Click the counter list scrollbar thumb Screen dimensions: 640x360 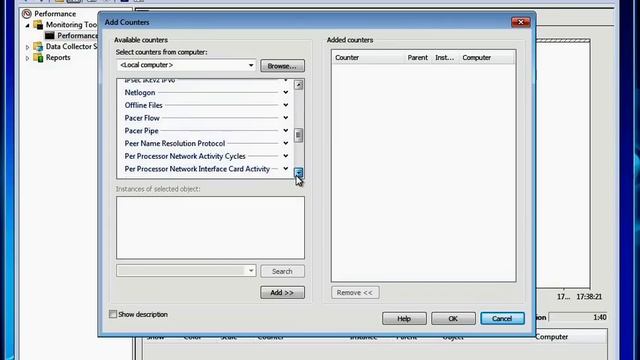point(299,135)
